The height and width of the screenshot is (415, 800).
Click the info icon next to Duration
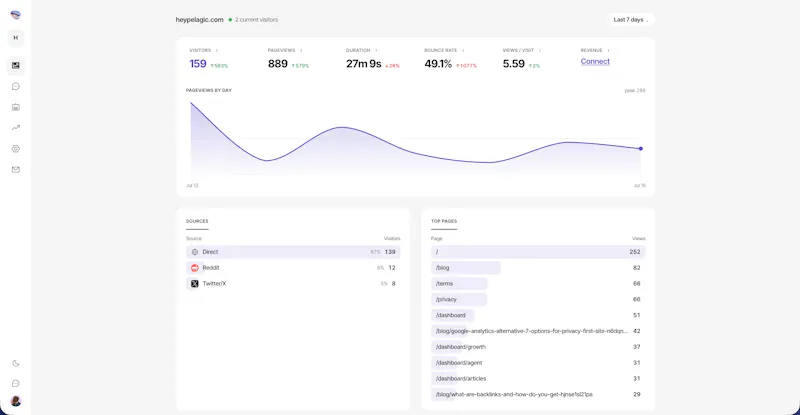pyautogui.click(x=376, y=51)
